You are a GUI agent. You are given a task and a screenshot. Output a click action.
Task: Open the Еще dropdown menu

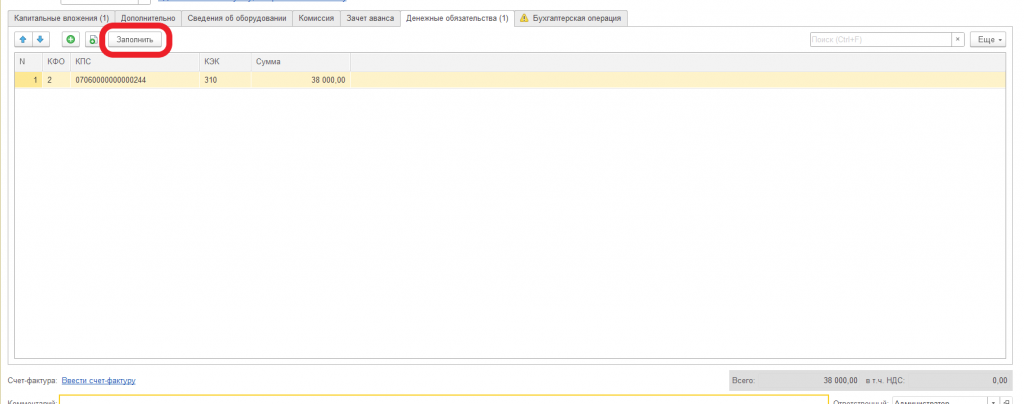(987, 40)
